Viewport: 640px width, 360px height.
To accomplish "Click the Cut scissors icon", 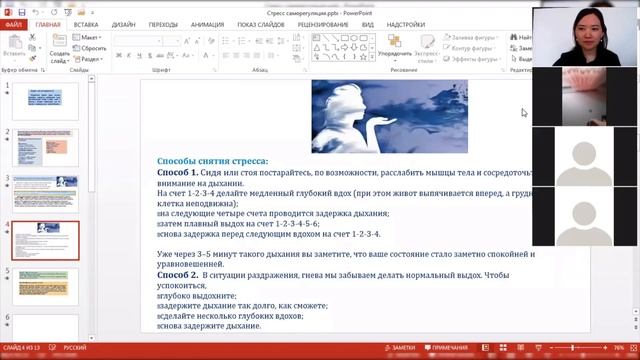I will [x=32, y=37].
